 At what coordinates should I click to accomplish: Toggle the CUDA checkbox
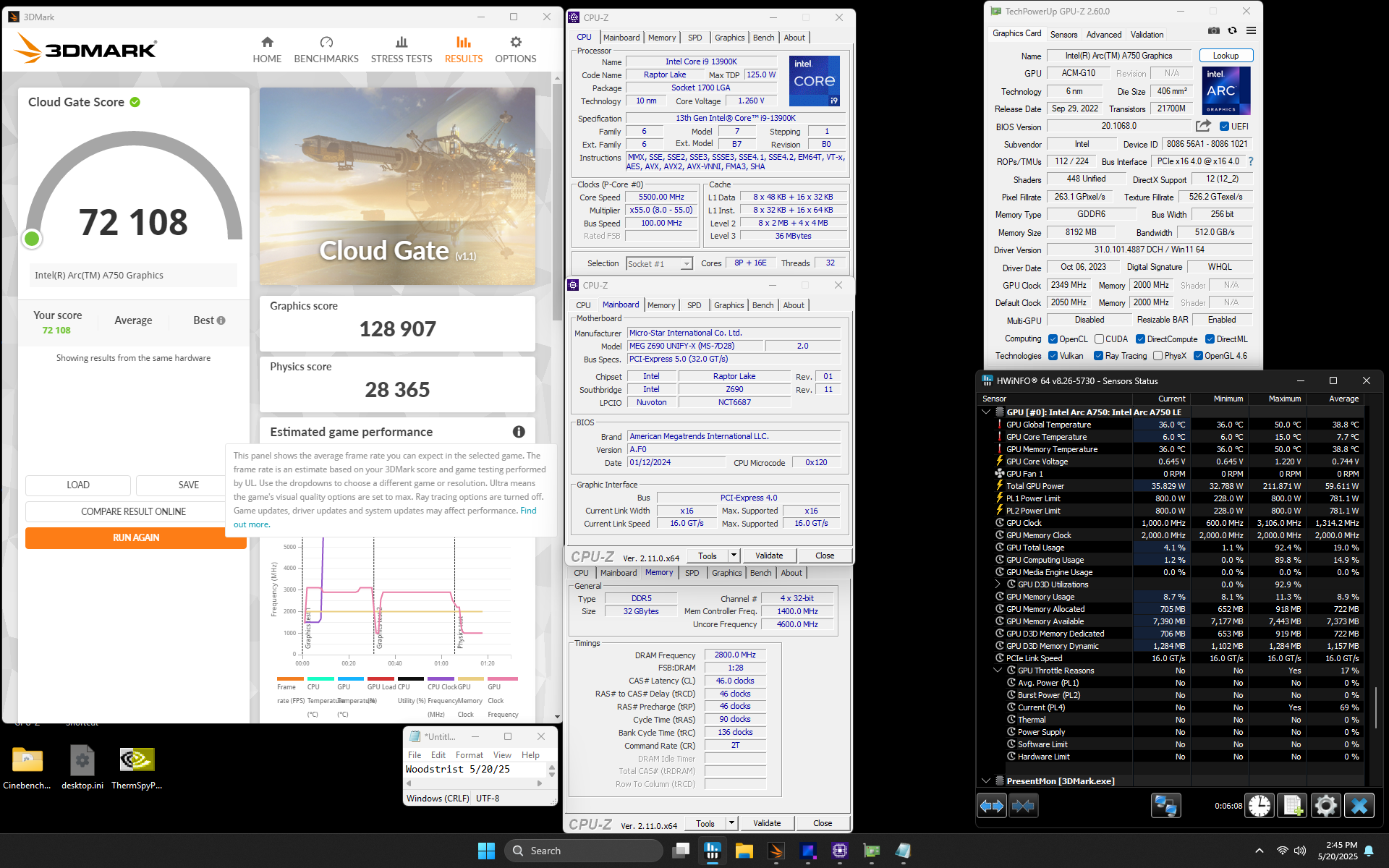[1099, 339]
